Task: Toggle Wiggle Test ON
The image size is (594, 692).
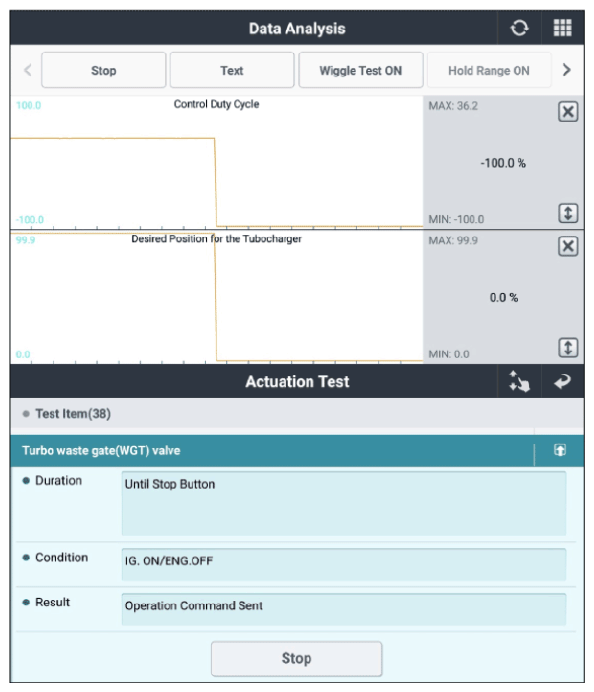Action: click(x=361, y=71)
